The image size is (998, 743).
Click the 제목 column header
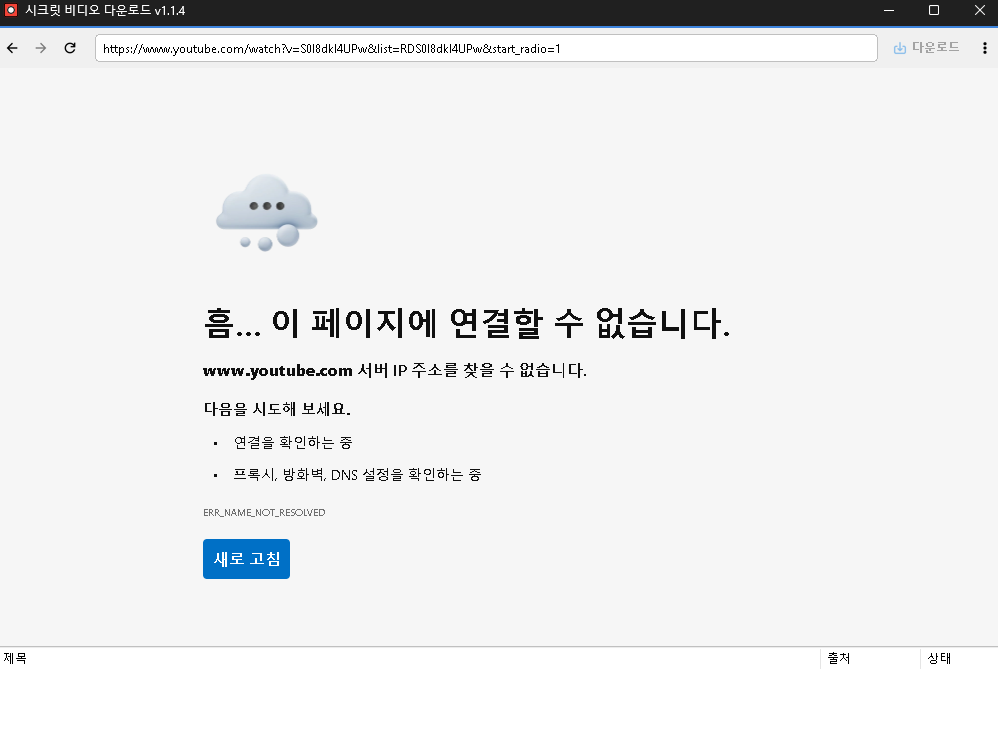[15, 658]
